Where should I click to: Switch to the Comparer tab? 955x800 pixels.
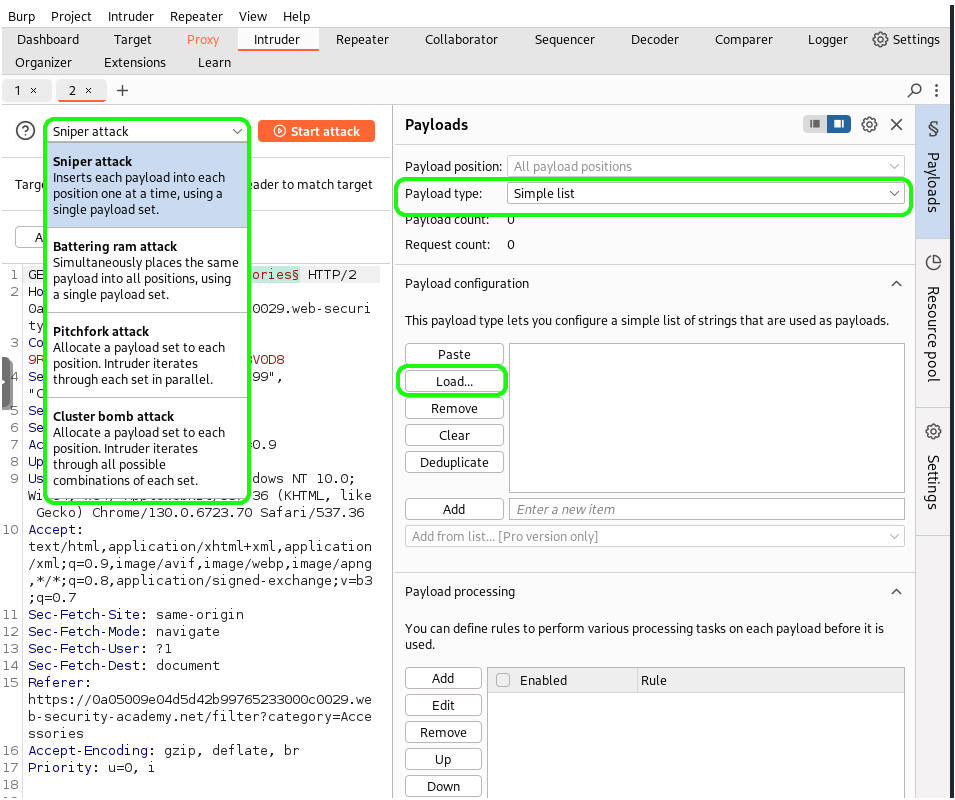pyautogui.click(x=744, y=40)
